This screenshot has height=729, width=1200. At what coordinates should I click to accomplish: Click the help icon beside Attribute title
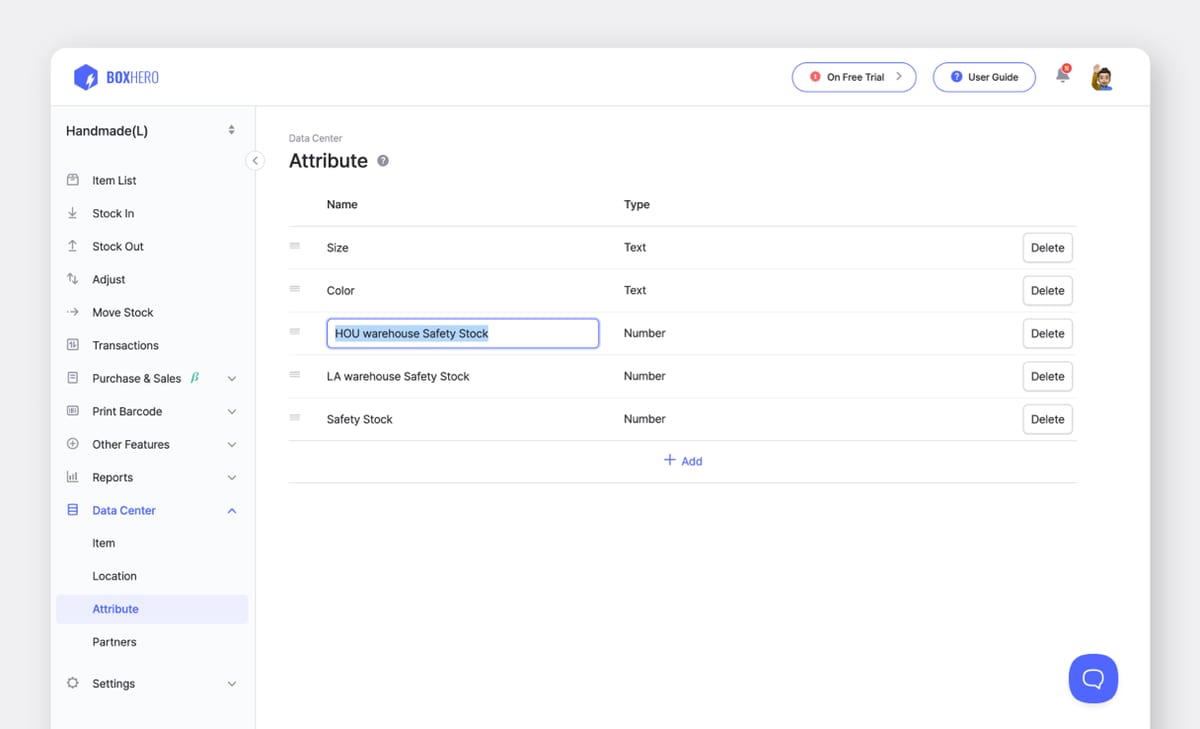382,160
